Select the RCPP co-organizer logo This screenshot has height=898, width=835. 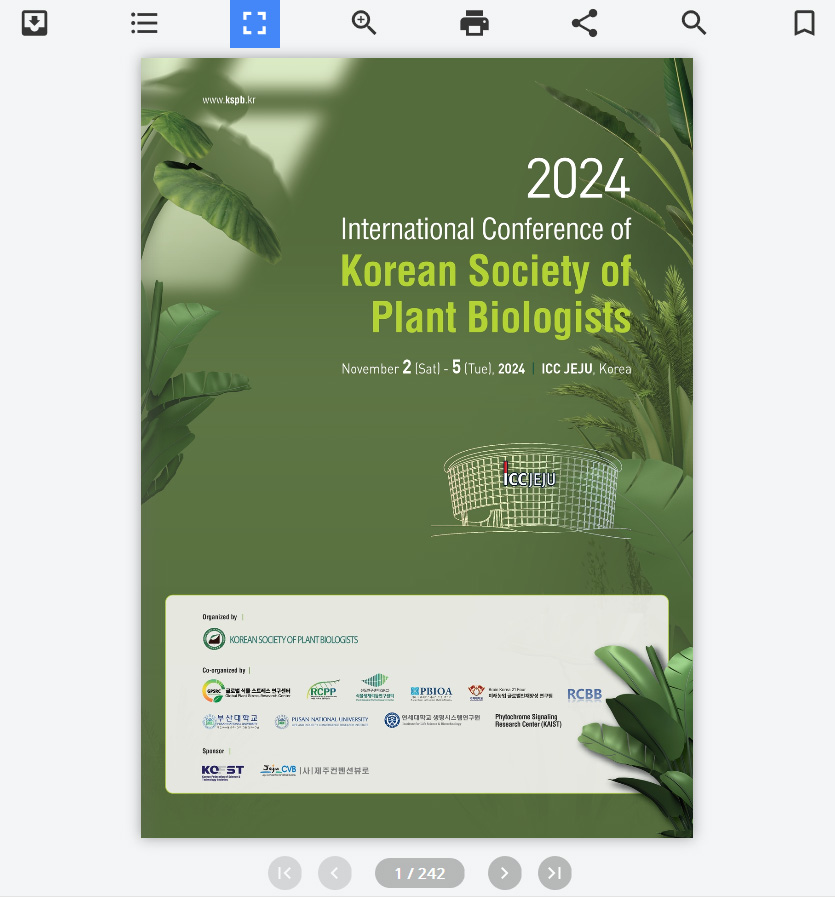pos(323,691)
